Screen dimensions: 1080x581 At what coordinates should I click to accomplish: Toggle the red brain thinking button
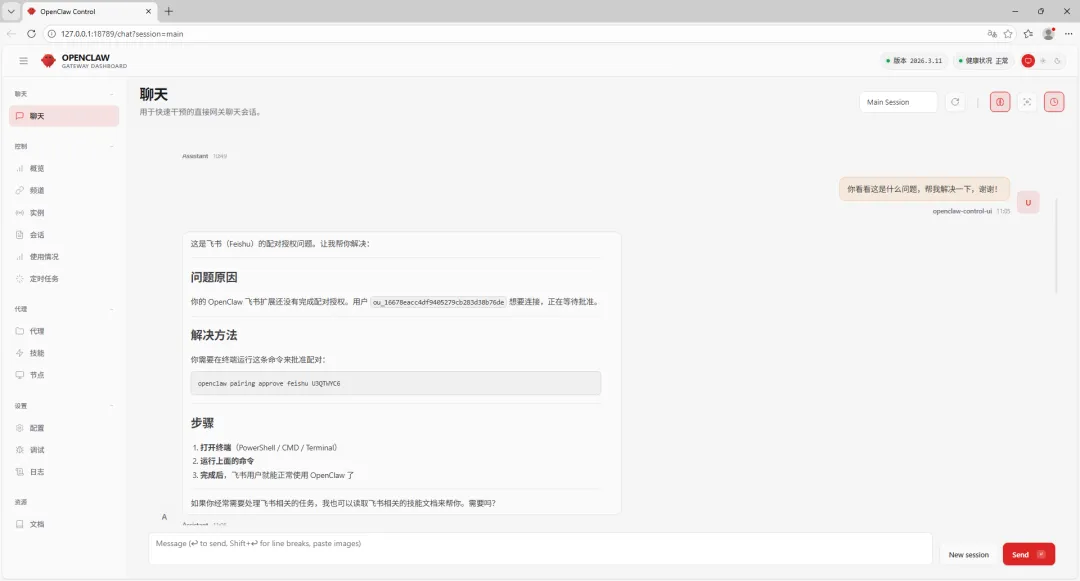point(1000,102)
